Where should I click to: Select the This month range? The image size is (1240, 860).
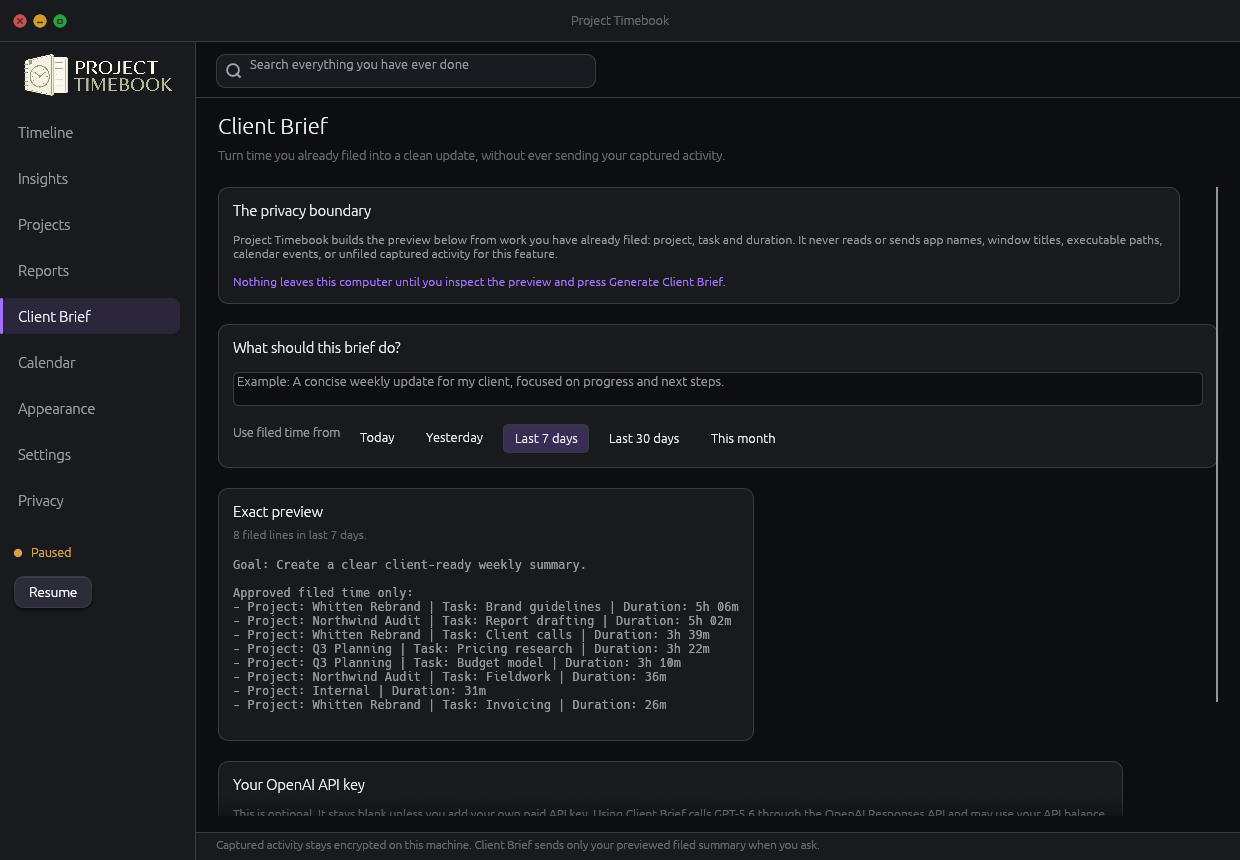pyautogui.click(x=743, y=438)
